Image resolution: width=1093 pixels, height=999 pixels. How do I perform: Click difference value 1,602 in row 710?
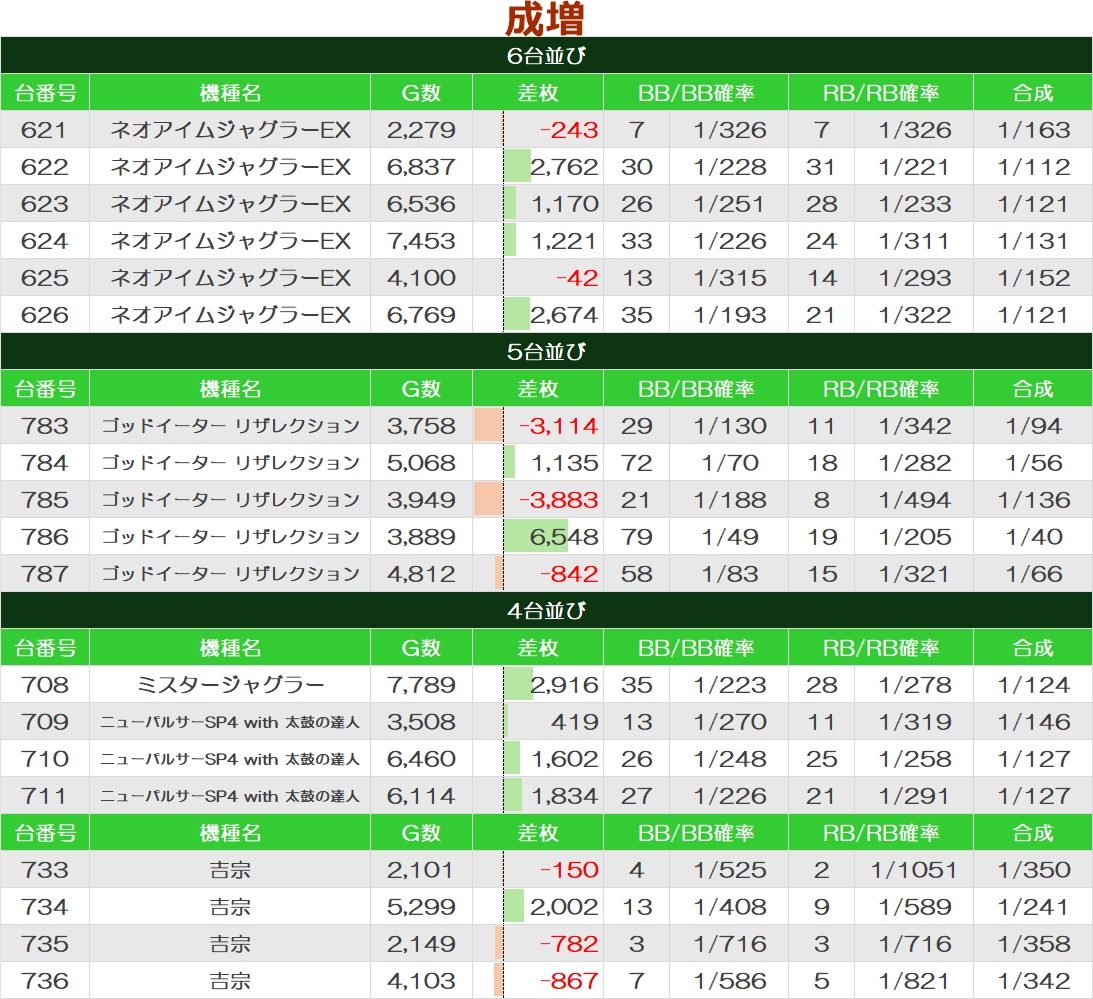tap(565, 758)
